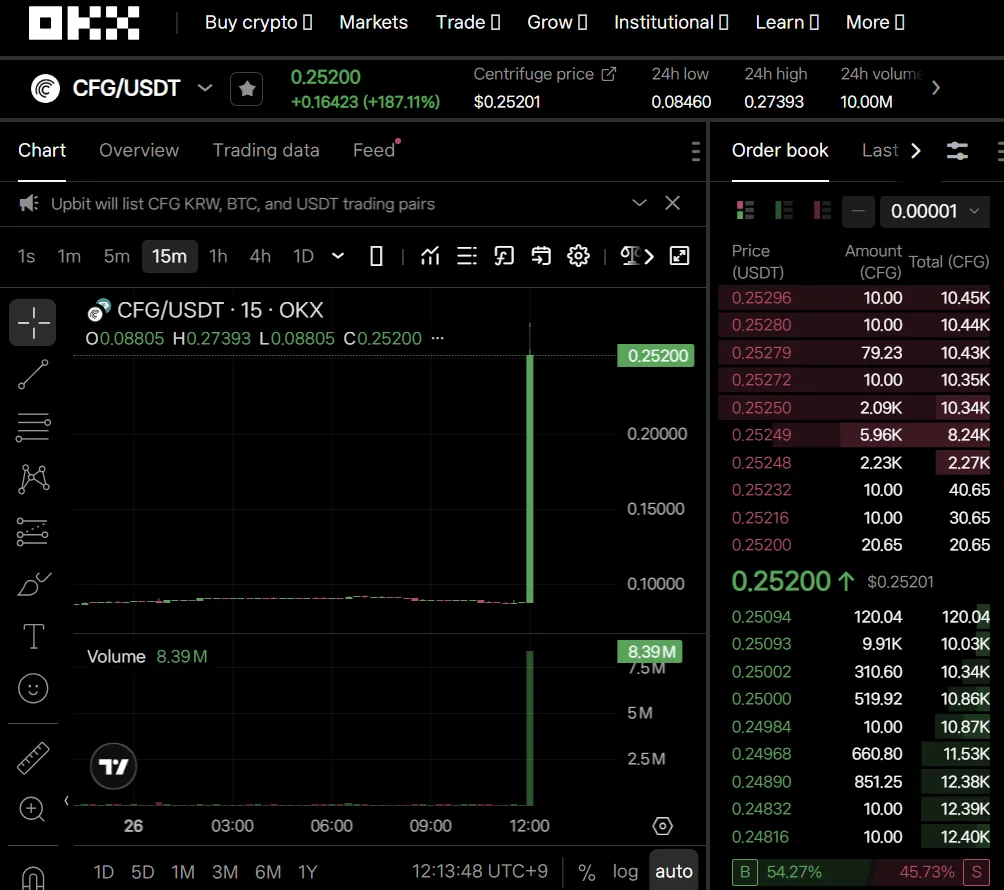Switch to Trading data tab

pyautogui.click(x=266, y=150)
